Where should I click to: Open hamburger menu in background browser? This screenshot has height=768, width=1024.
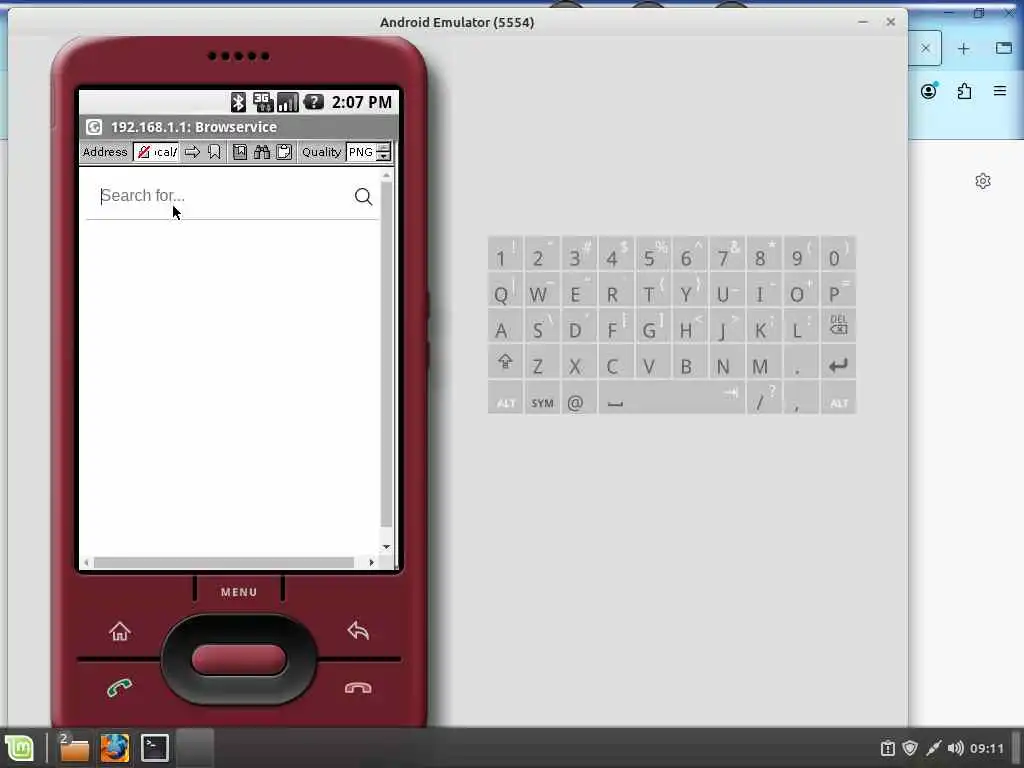tap(1000, 91)
